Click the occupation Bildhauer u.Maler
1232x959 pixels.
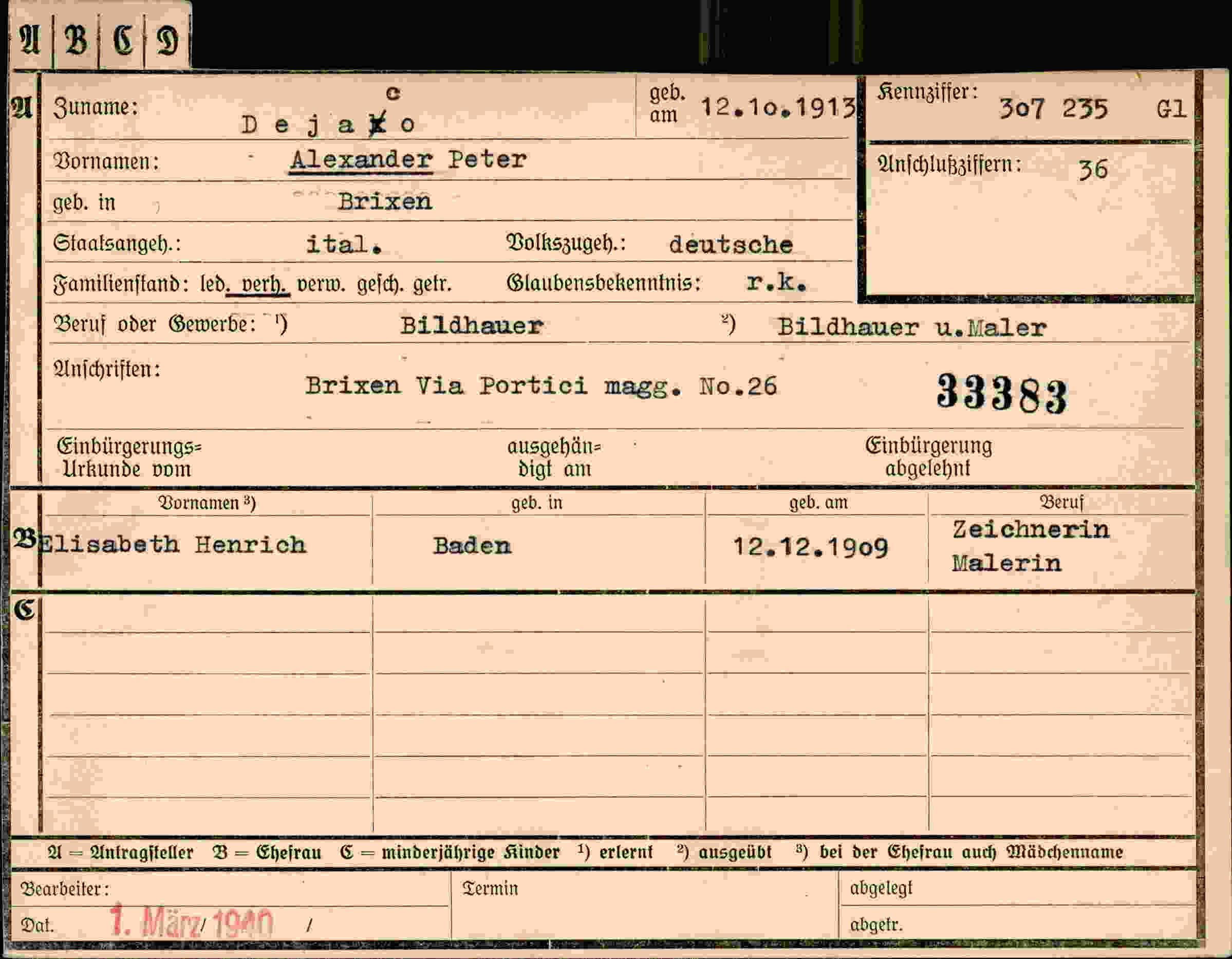(912, 327)
